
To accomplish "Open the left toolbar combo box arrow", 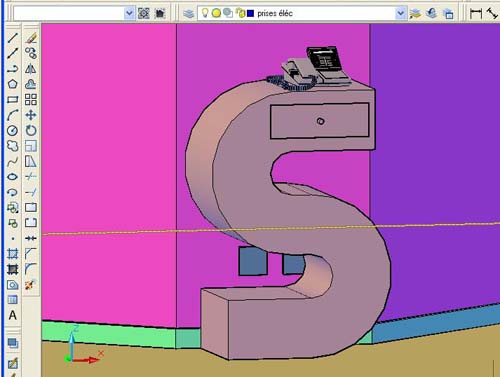I will coord(129,13).
